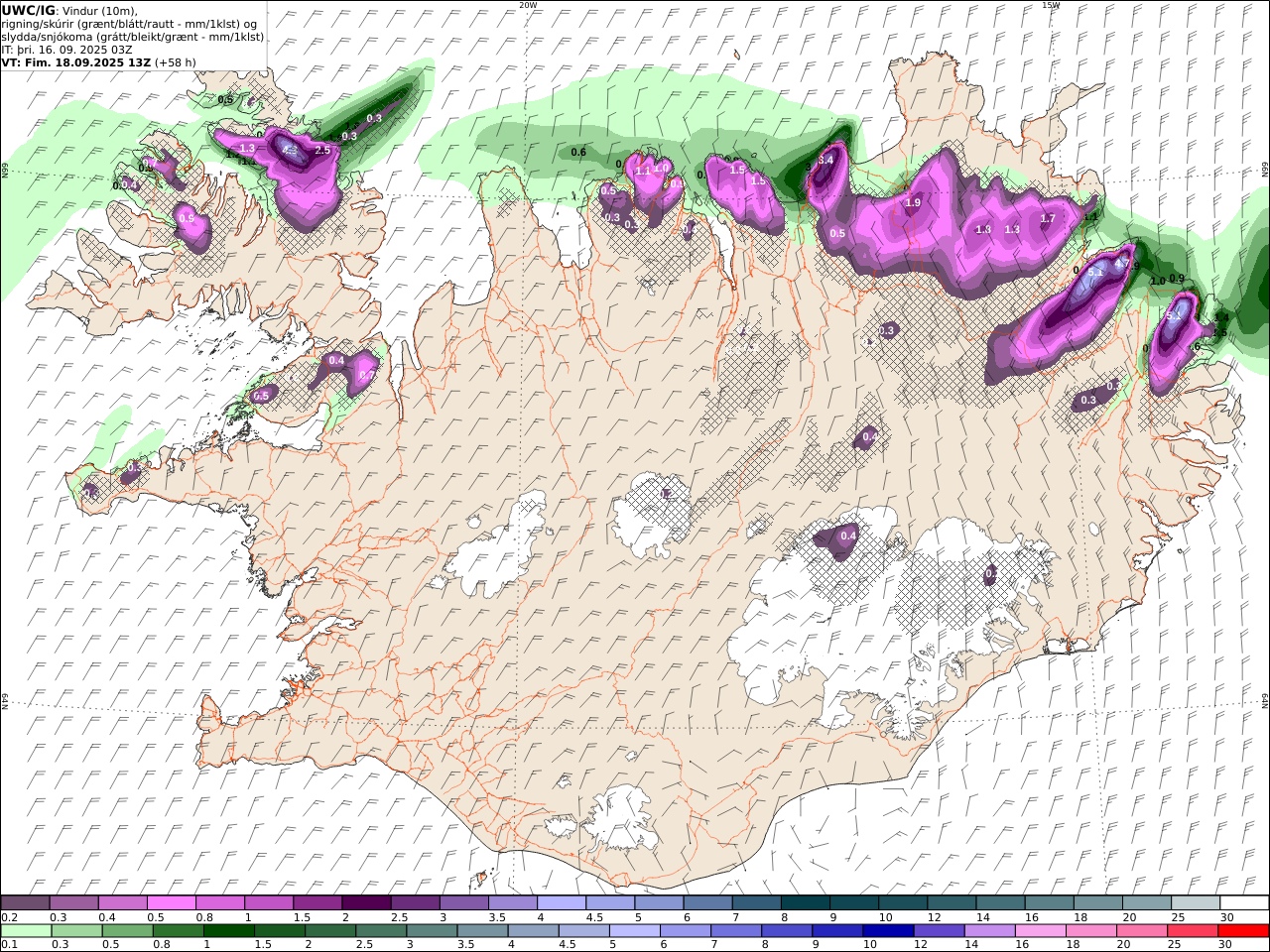Pick top-row legend swatch between 4 and 4.5

coord(561,902)
